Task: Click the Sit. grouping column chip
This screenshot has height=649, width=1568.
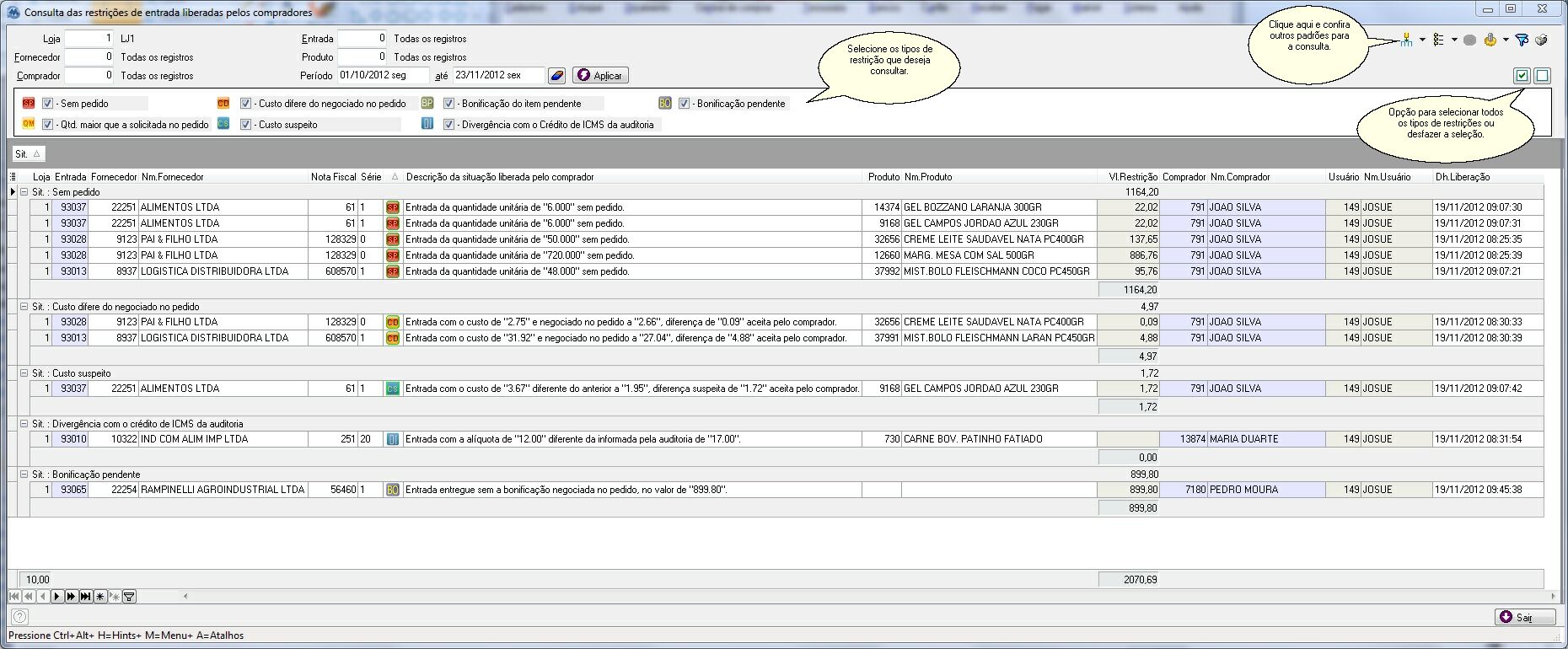Action: [28, 154]
